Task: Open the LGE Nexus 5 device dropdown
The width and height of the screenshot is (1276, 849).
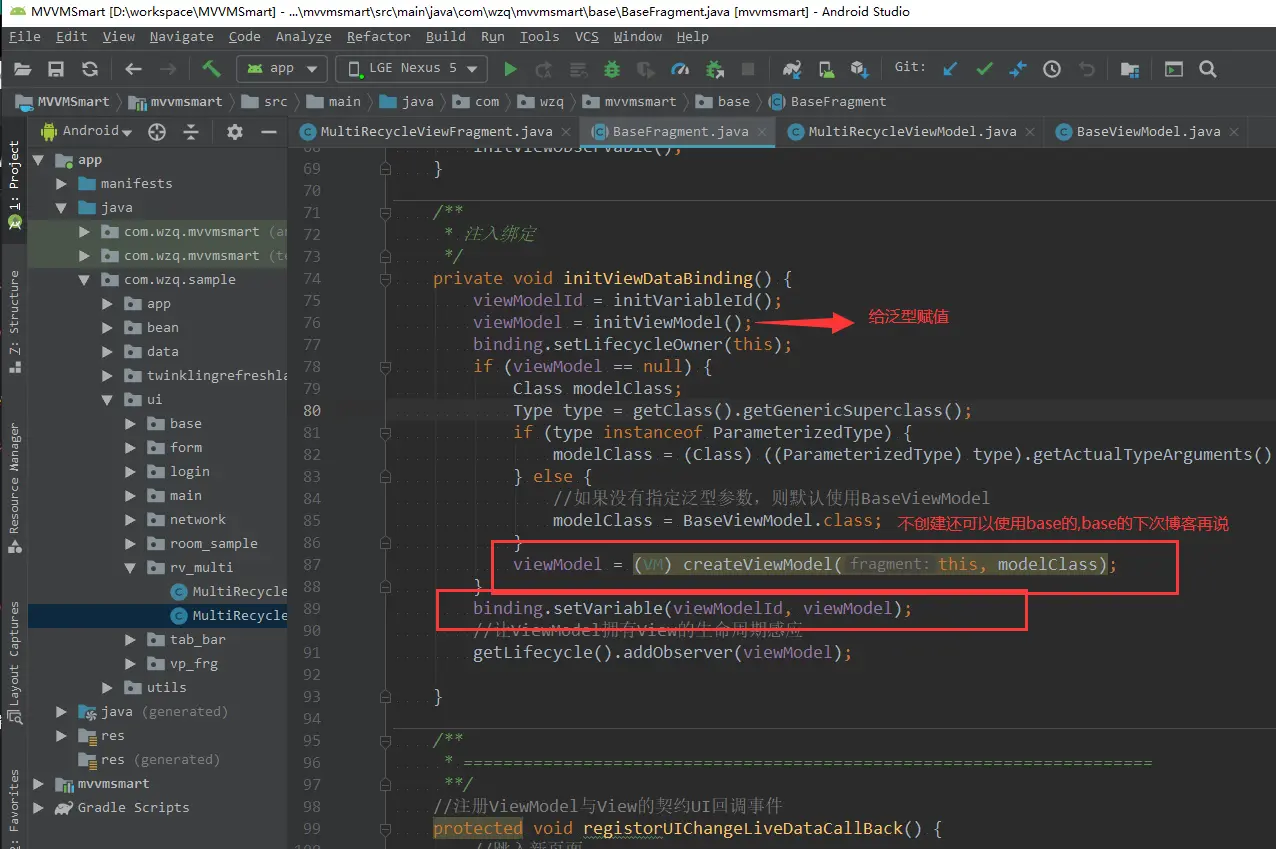Action: (x=412, y=69)
